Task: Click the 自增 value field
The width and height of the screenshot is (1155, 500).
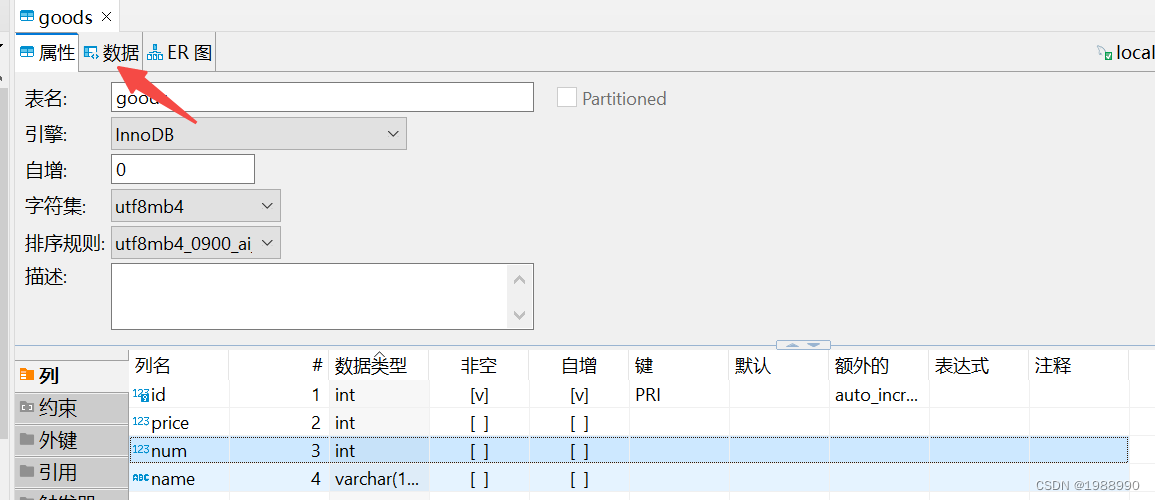Action: pyautogui.click(x=183, y=169)
